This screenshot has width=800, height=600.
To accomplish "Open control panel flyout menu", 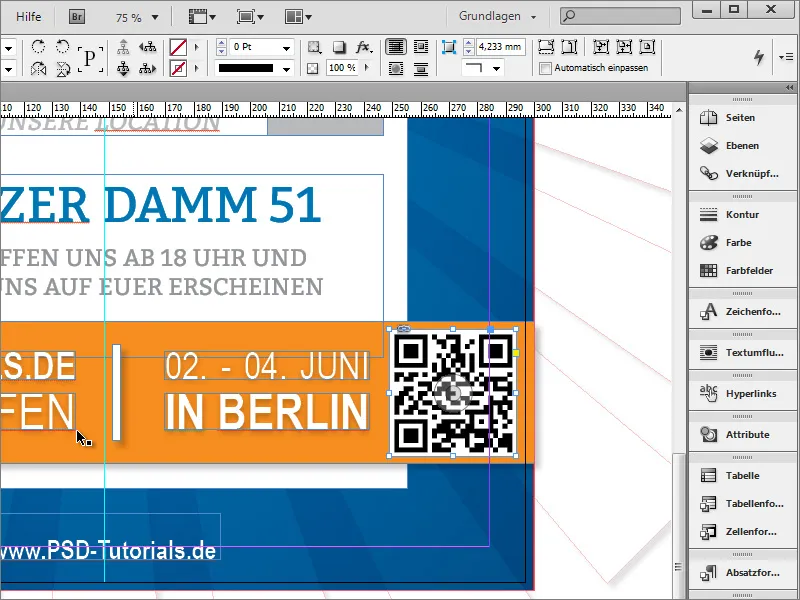I will 786,57.
